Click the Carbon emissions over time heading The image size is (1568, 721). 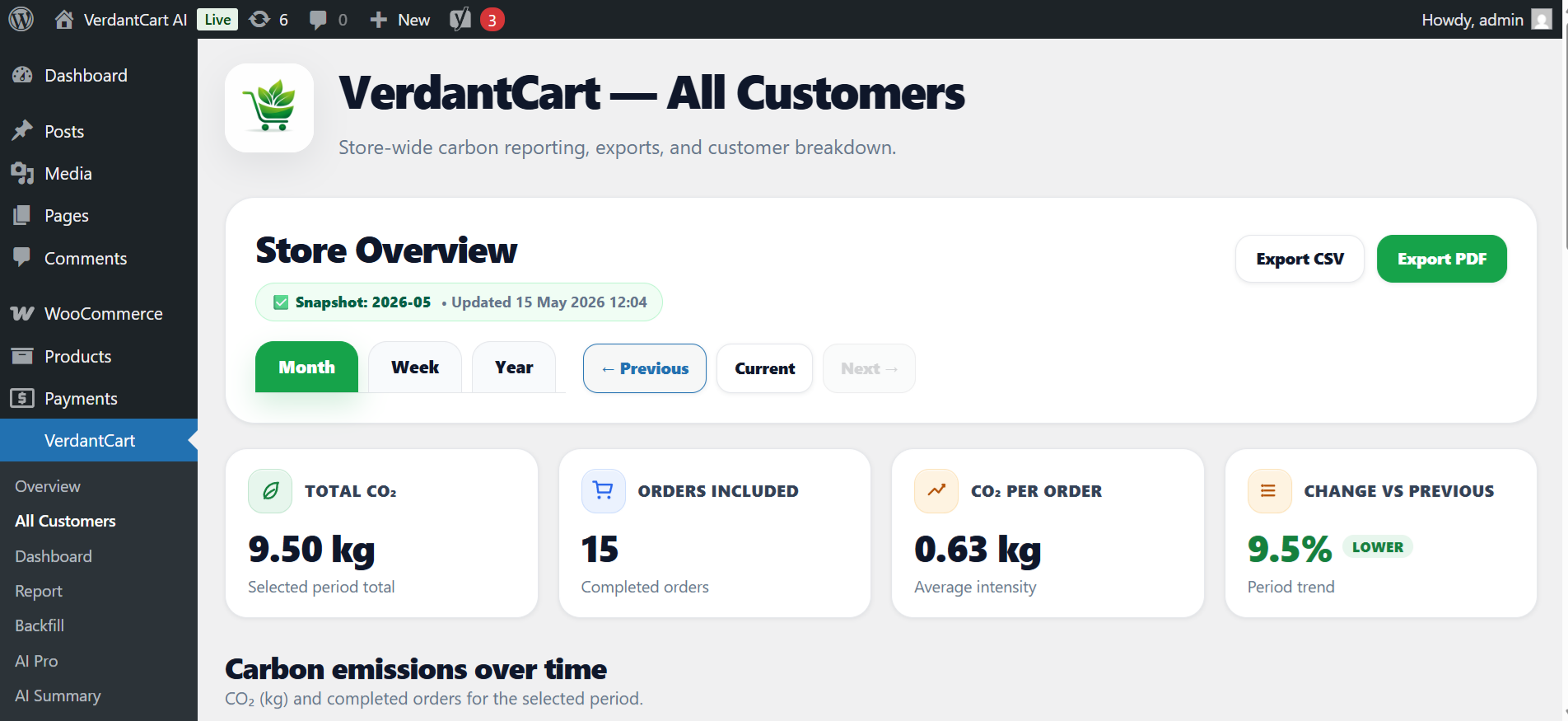point(416,669)
